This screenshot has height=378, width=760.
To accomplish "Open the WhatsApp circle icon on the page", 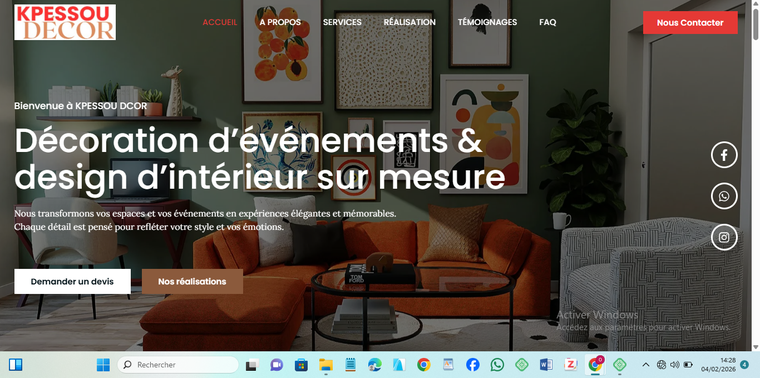I will 724,196.
